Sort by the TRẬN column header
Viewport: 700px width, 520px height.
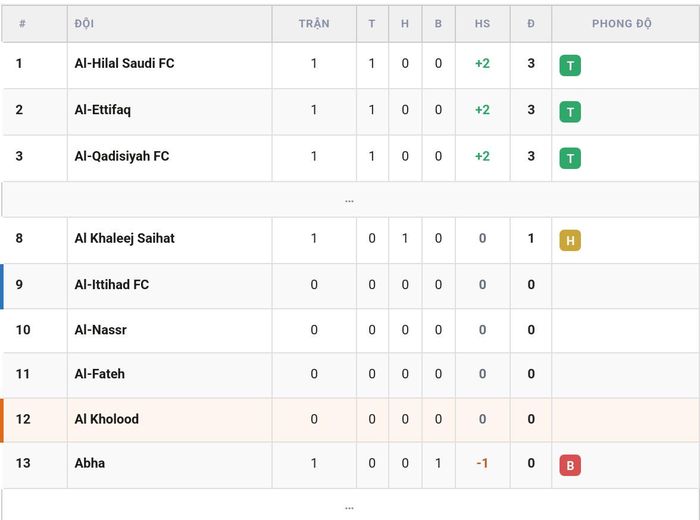[x=314, y=24]
